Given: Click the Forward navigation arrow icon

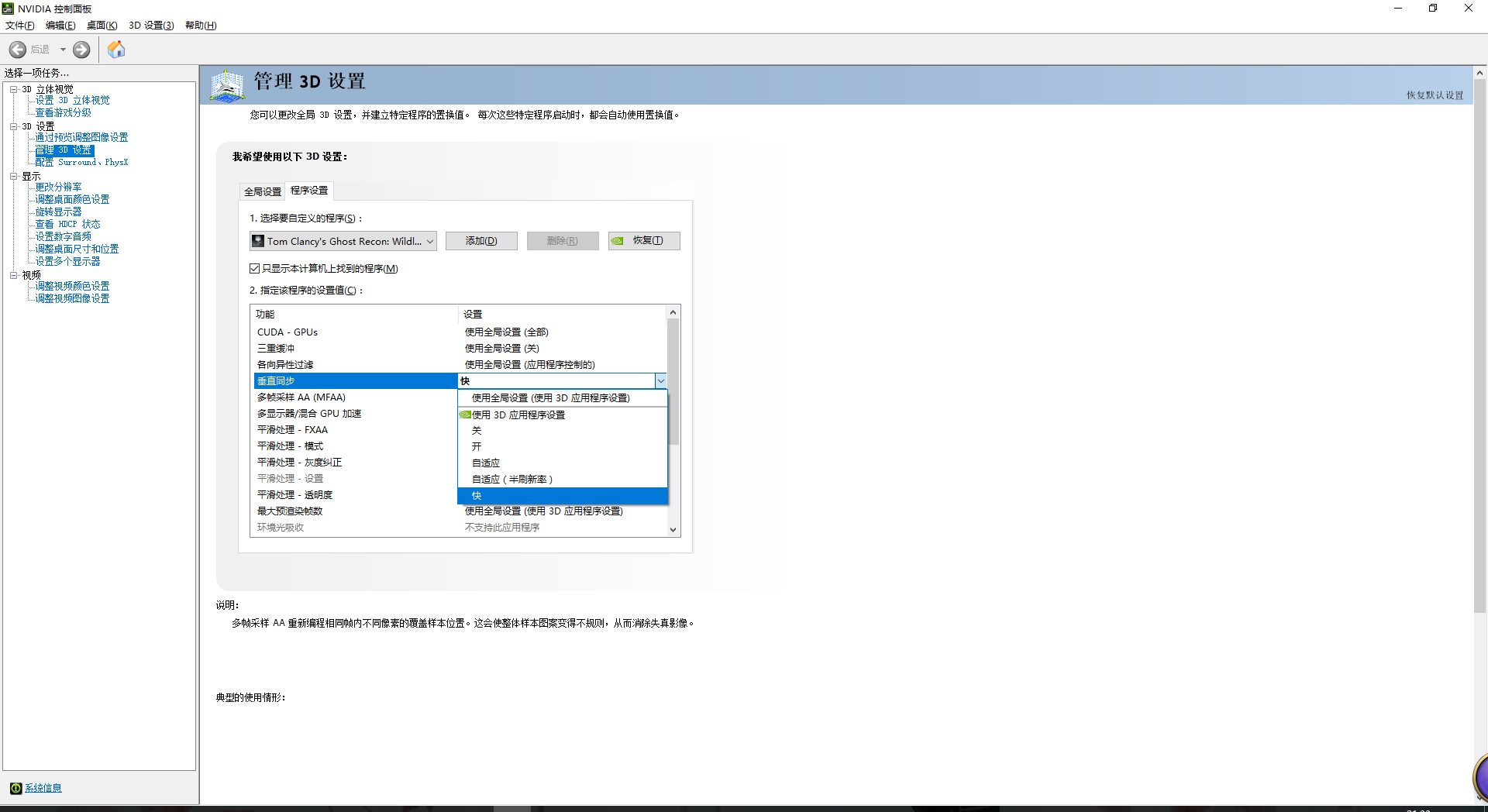Looking at the screenshot, I should point(81,50).
